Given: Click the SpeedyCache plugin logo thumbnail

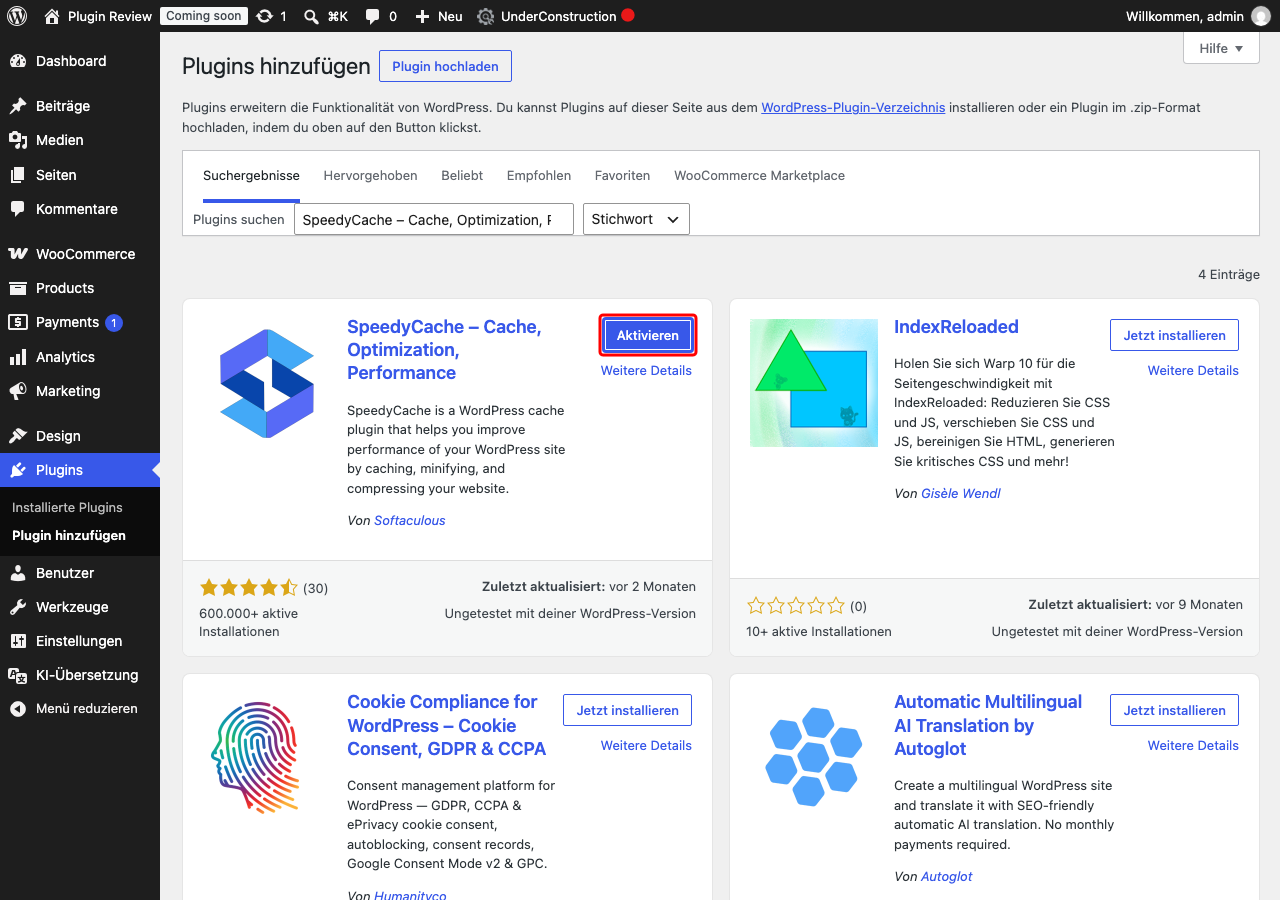Looking at the screenshot, I should 267,383.
